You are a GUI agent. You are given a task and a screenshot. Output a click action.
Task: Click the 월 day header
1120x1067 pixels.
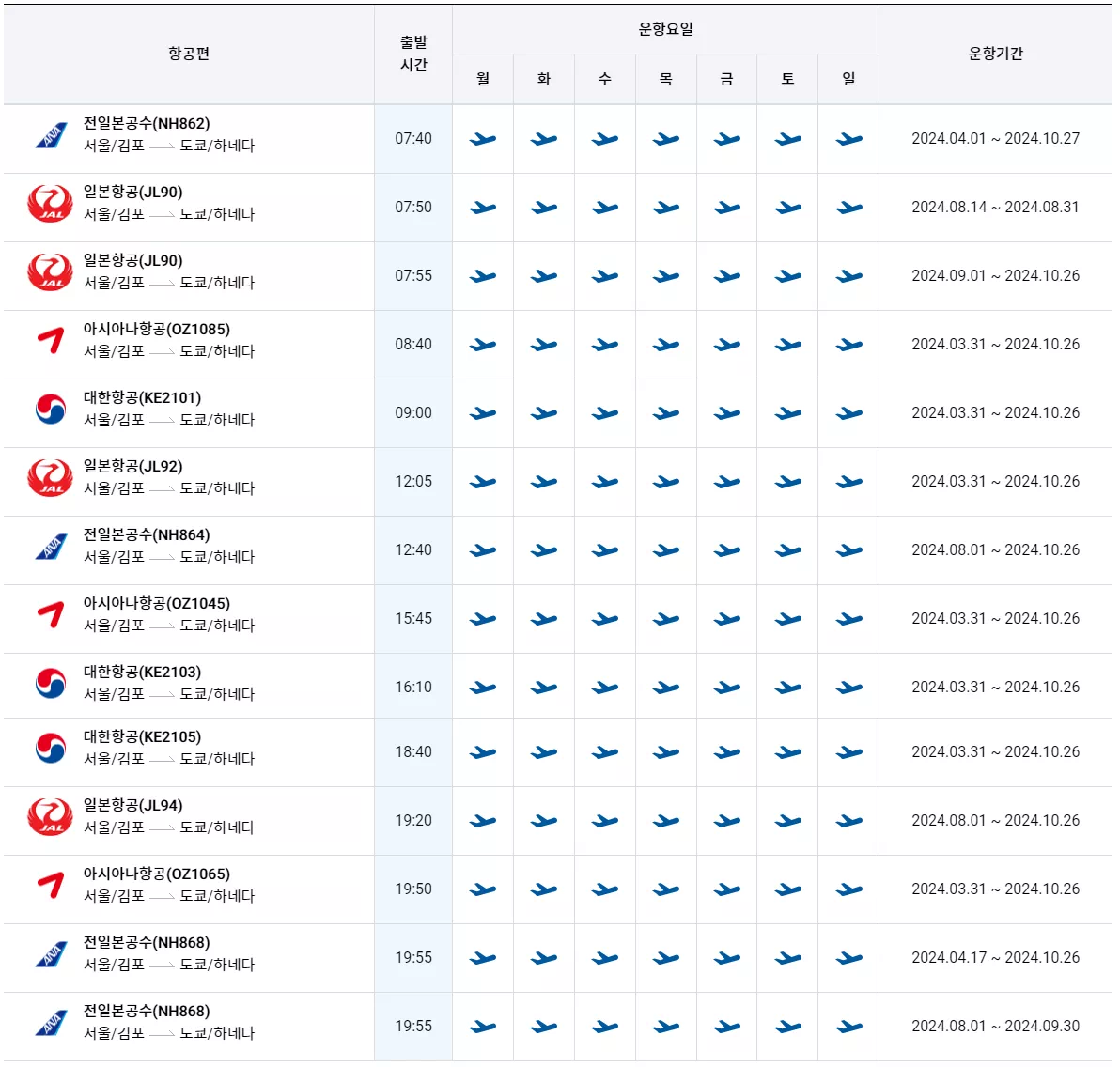pyautogui.click(x=483, y=79)
